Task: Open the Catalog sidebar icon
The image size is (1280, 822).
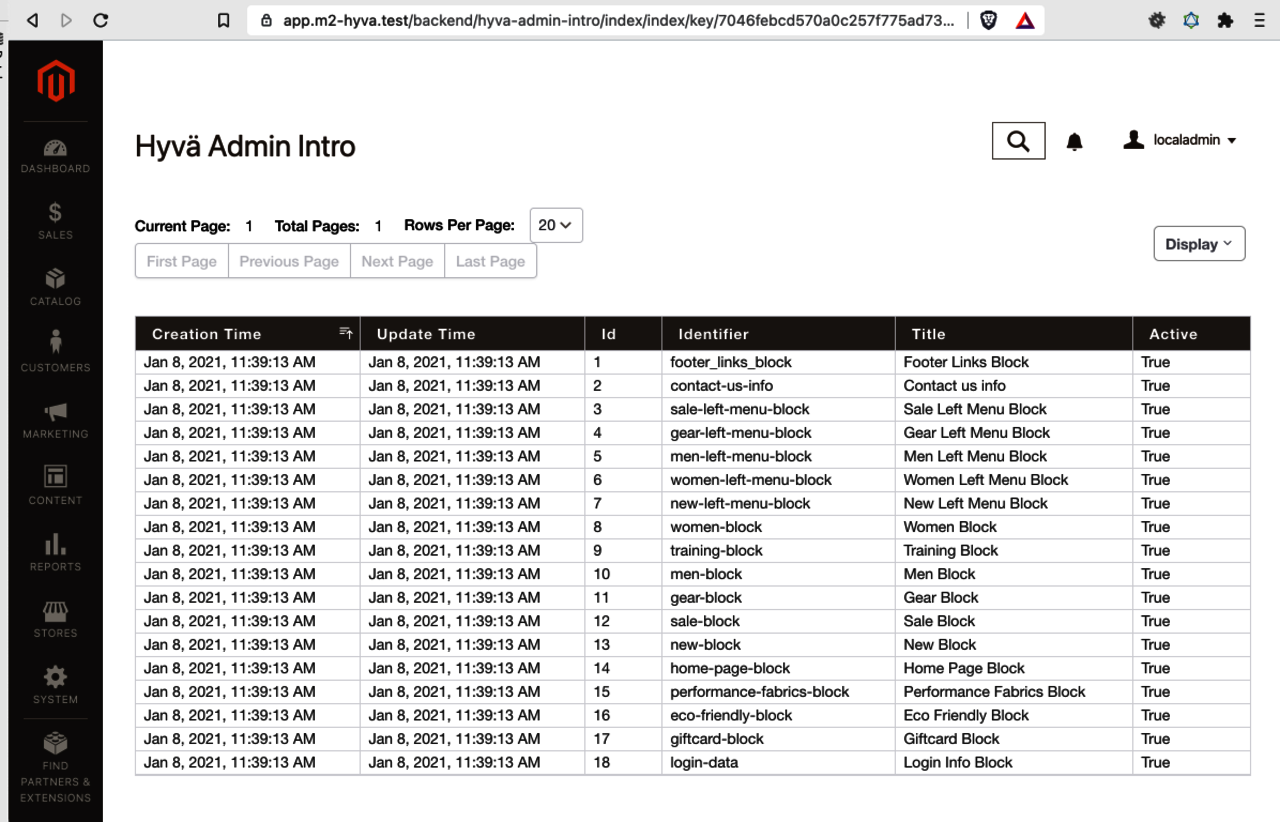Action: tap(56, 279)
